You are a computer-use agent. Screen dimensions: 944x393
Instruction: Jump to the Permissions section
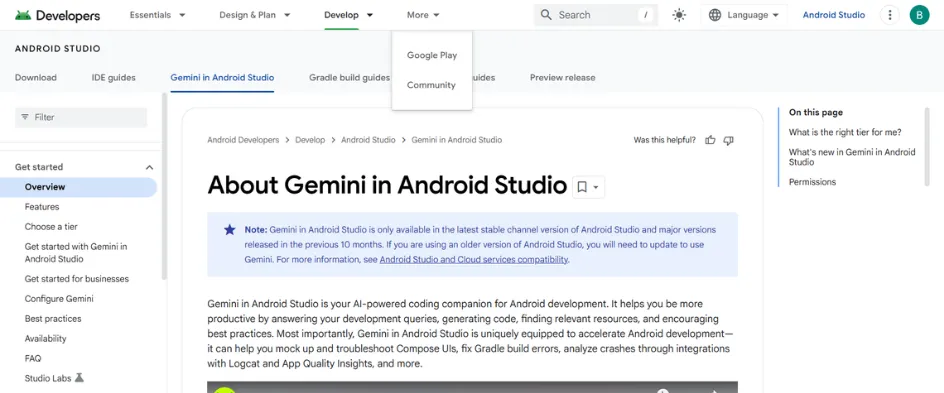point(812,182)
